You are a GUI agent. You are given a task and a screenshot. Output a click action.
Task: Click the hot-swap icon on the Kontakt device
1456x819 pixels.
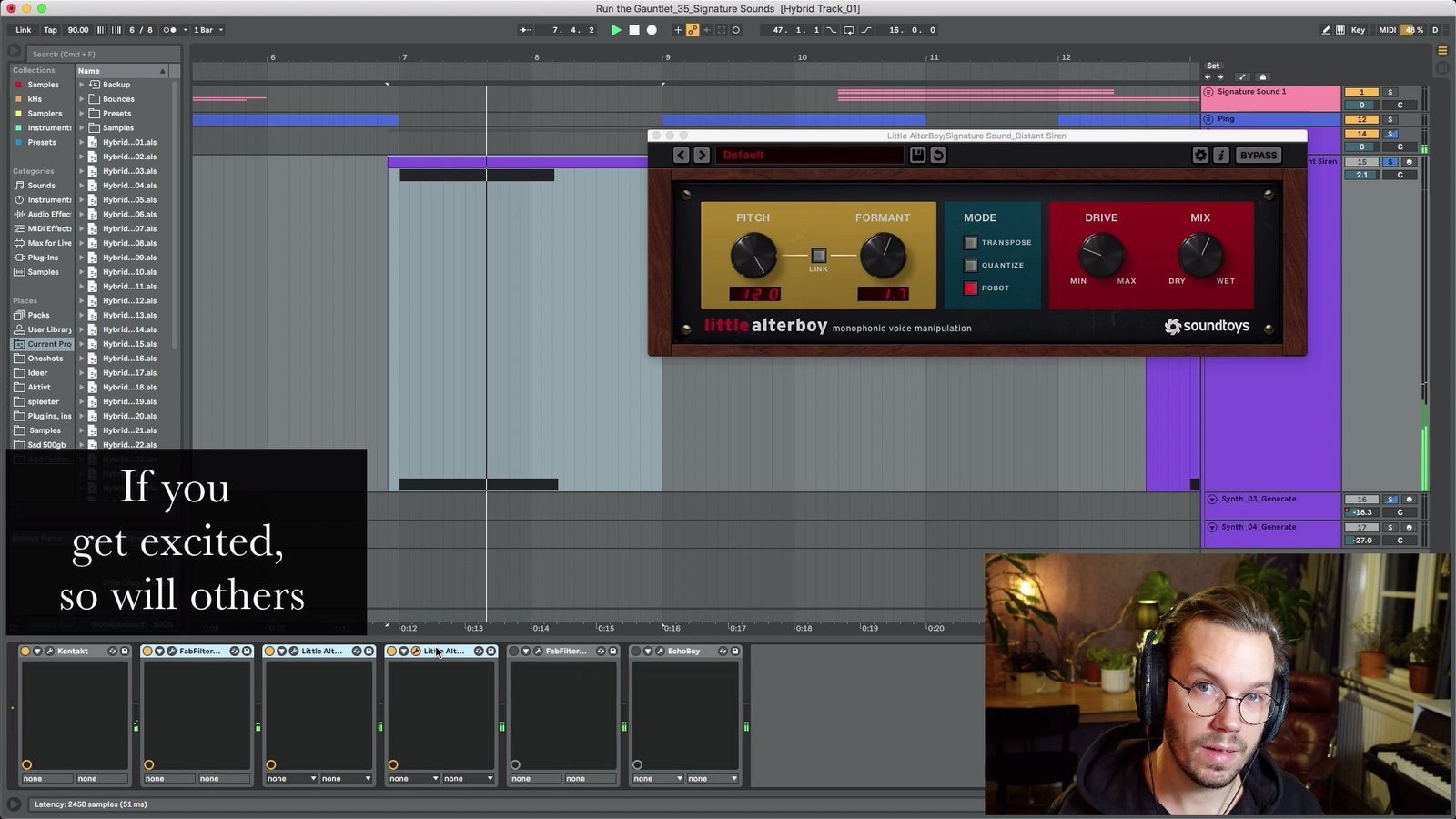click(x=113, y=651)
